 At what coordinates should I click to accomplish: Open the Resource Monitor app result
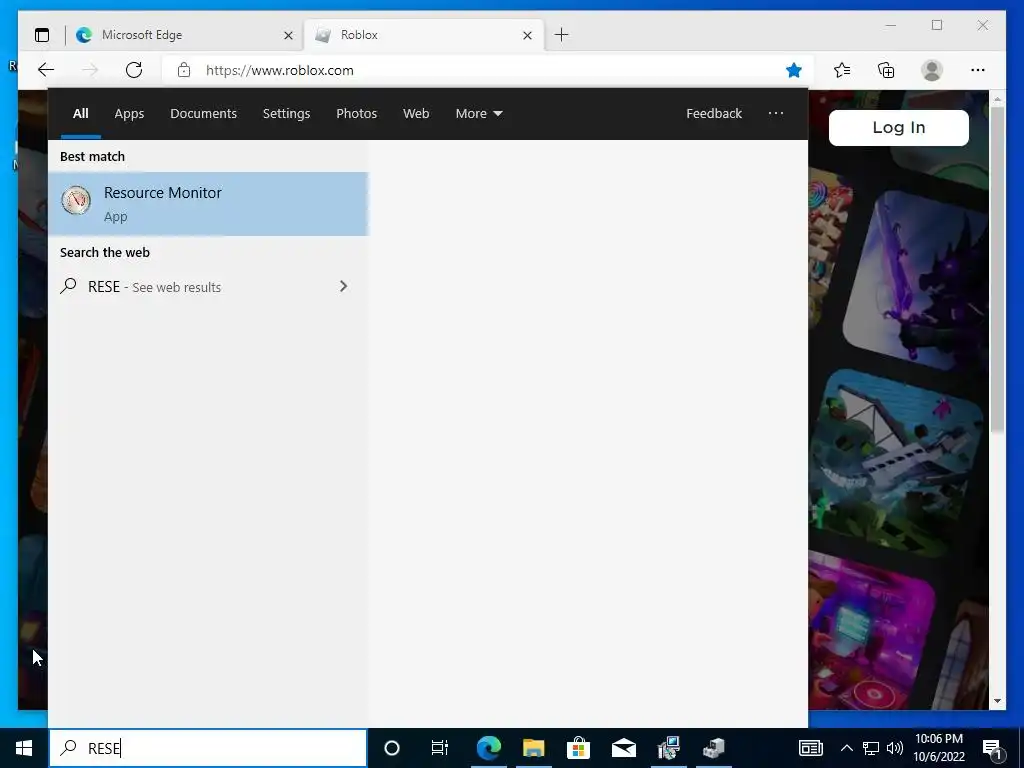[x=208, y=204]
